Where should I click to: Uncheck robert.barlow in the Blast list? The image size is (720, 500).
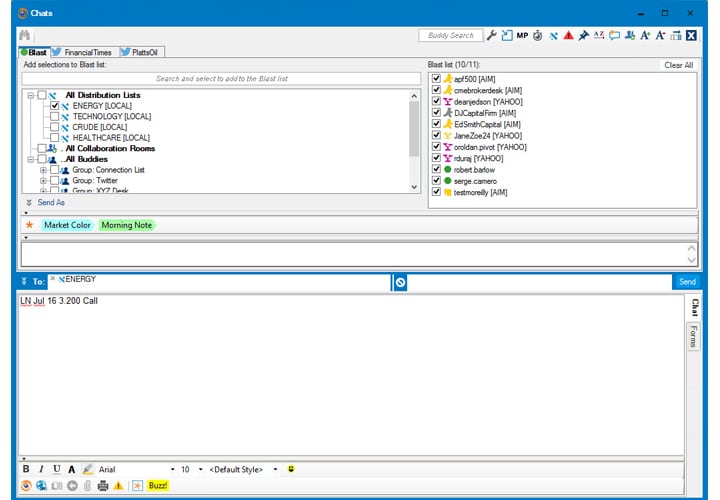[x=435, y=169]
